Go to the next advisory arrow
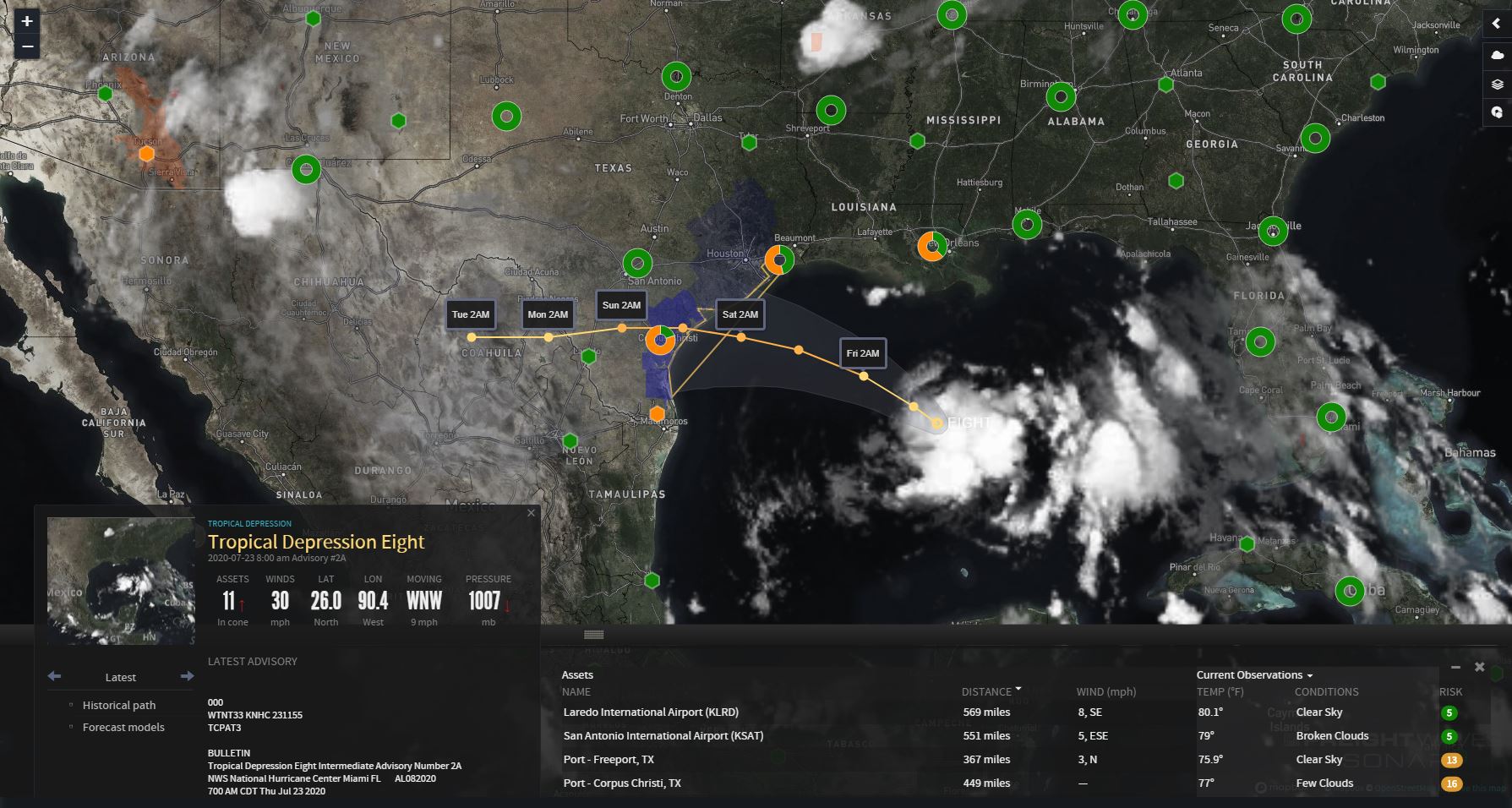This screenshot has height=808, width=1512. tap(187, 676)
